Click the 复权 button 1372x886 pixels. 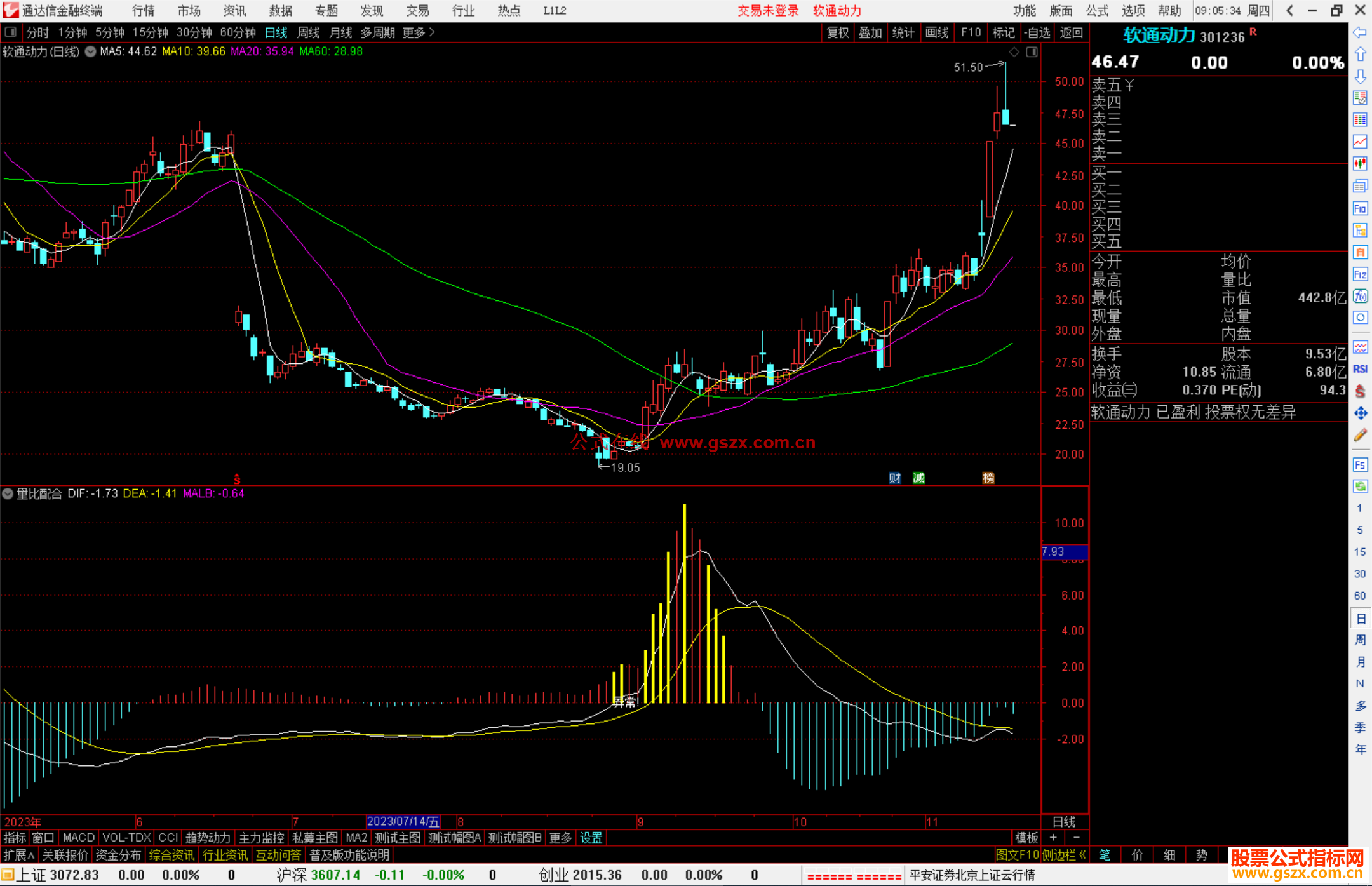[838, 32]
